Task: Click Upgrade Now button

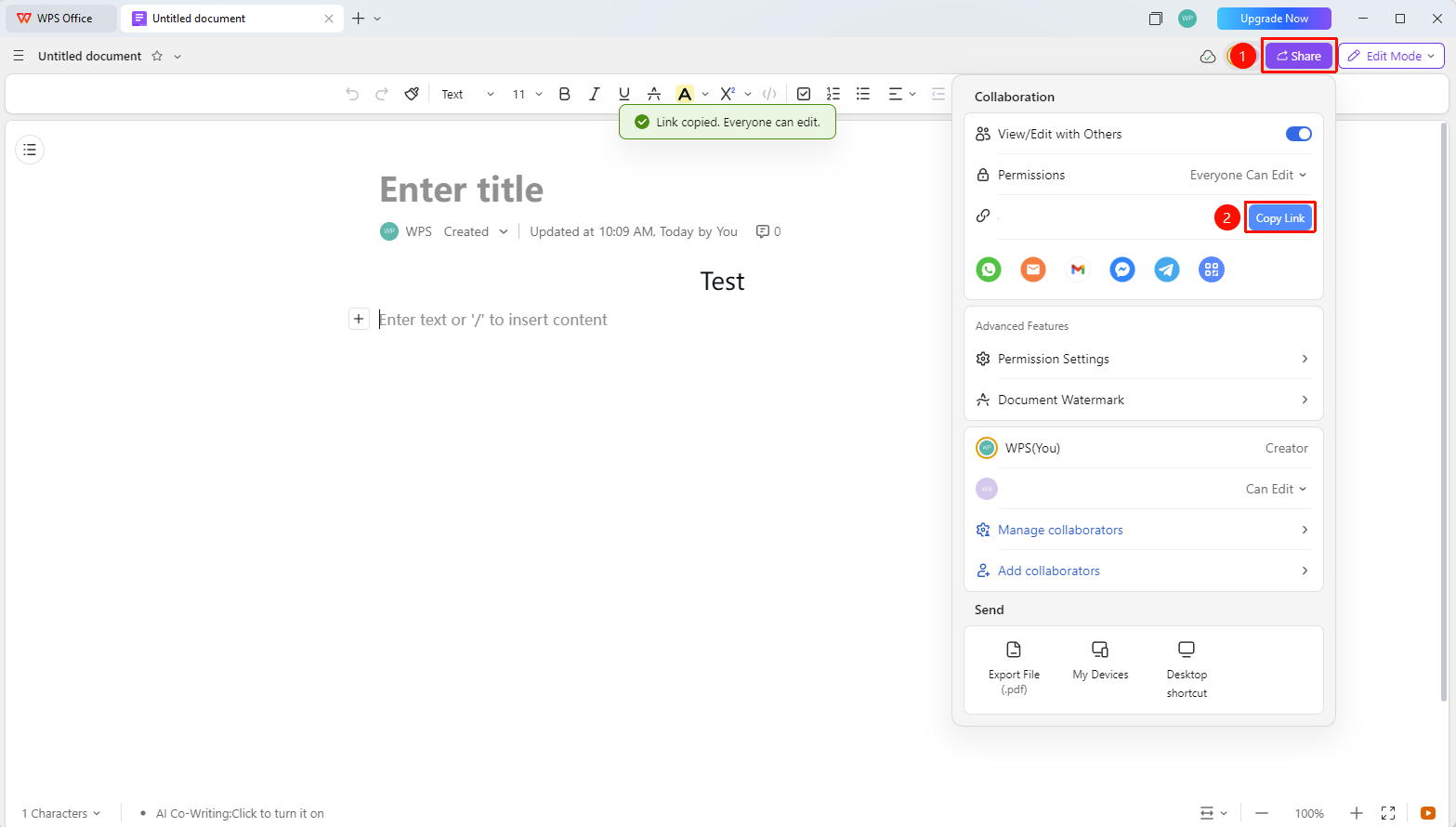Action: [1274, 19]
